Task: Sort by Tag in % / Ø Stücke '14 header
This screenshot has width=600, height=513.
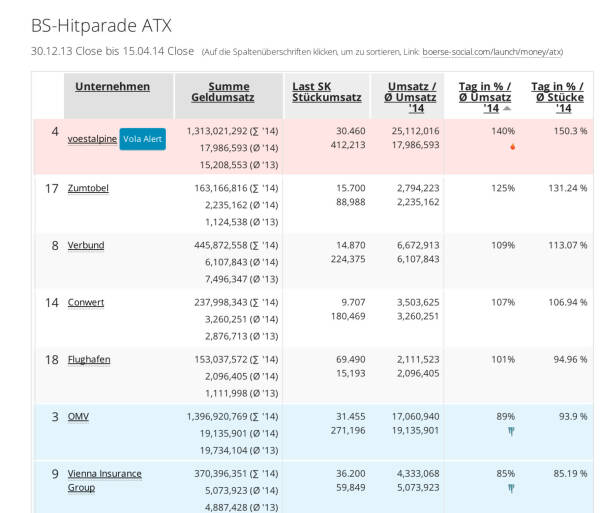Action: pyautogui.click(x=558, y=97)
